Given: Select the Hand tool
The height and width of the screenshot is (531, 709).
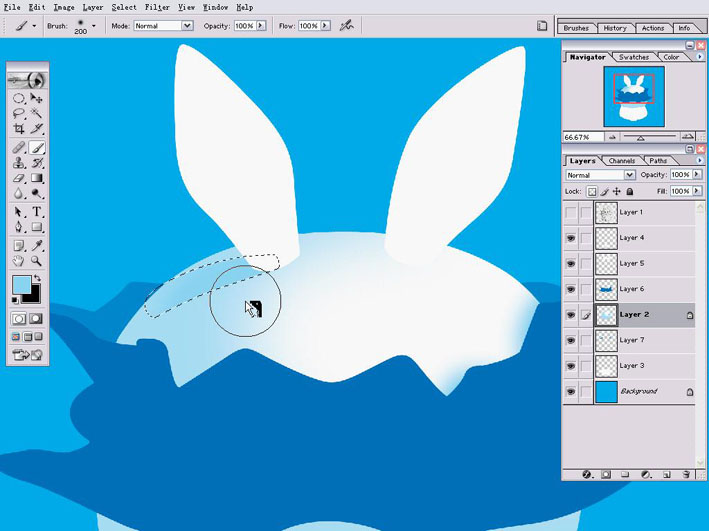Looking at the screenshot, I should [19, 261].
